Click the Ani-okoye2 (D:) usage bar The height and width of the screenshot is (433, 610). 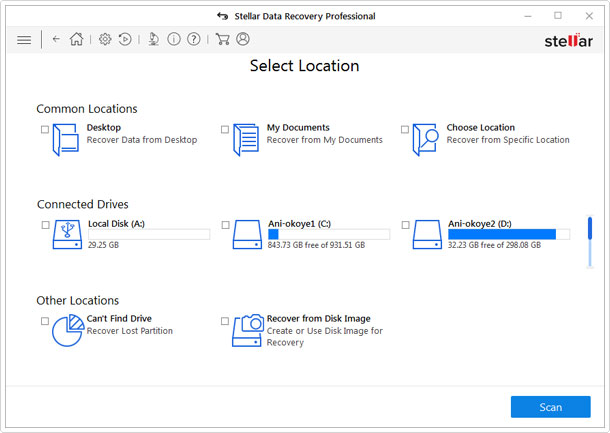point(509,234)
